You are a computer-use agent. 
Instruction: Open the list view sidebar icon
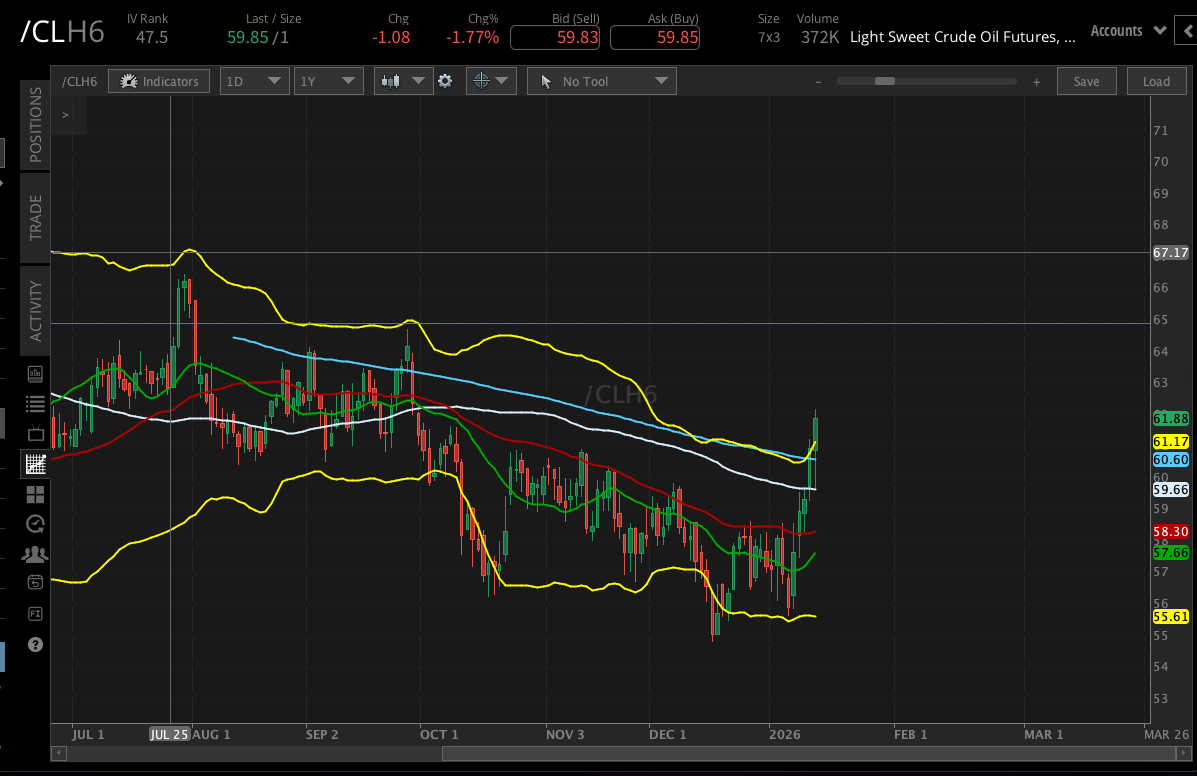35,404
